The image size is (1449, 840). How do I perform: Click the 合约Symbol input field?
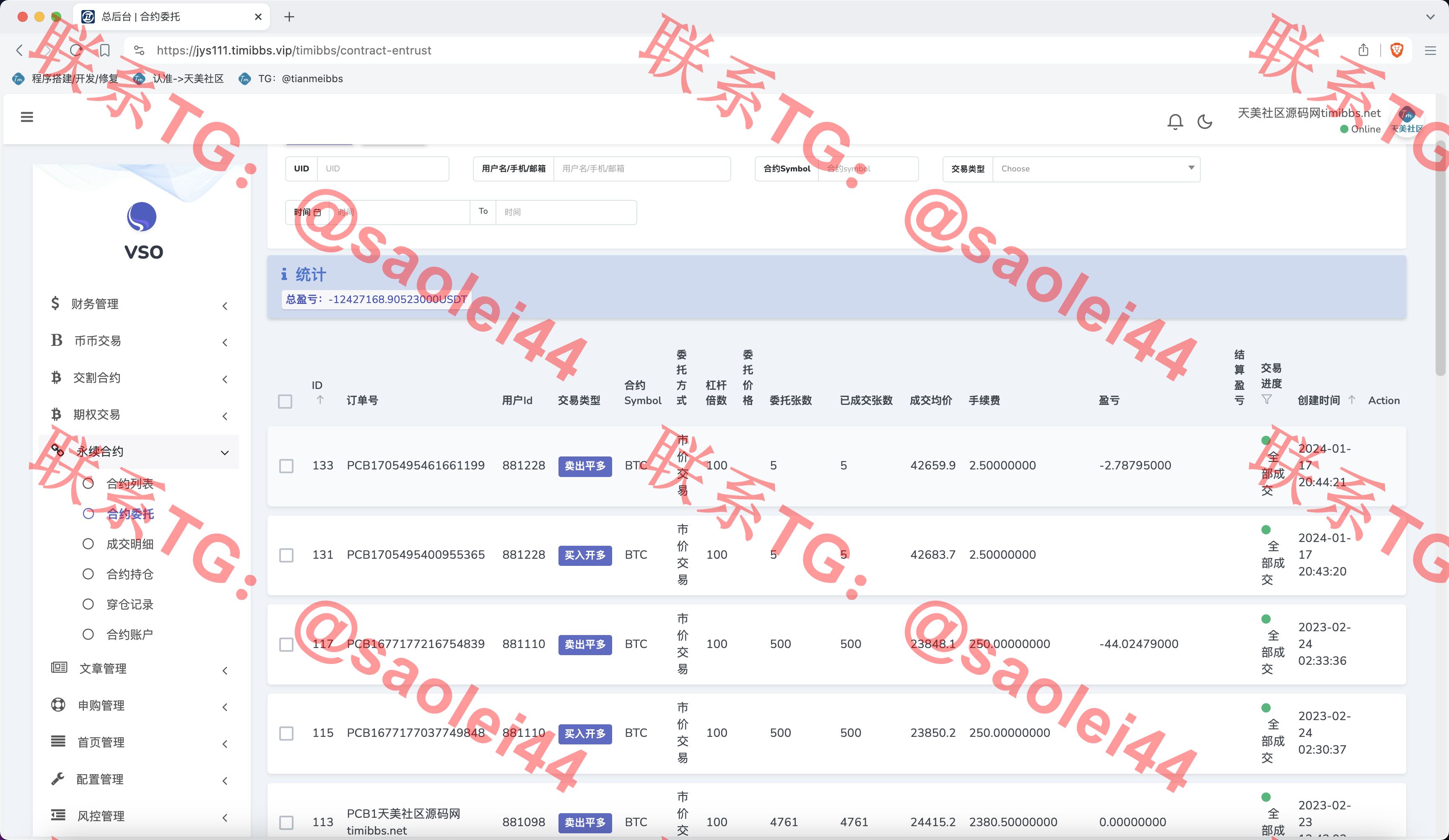pos(868,169)
